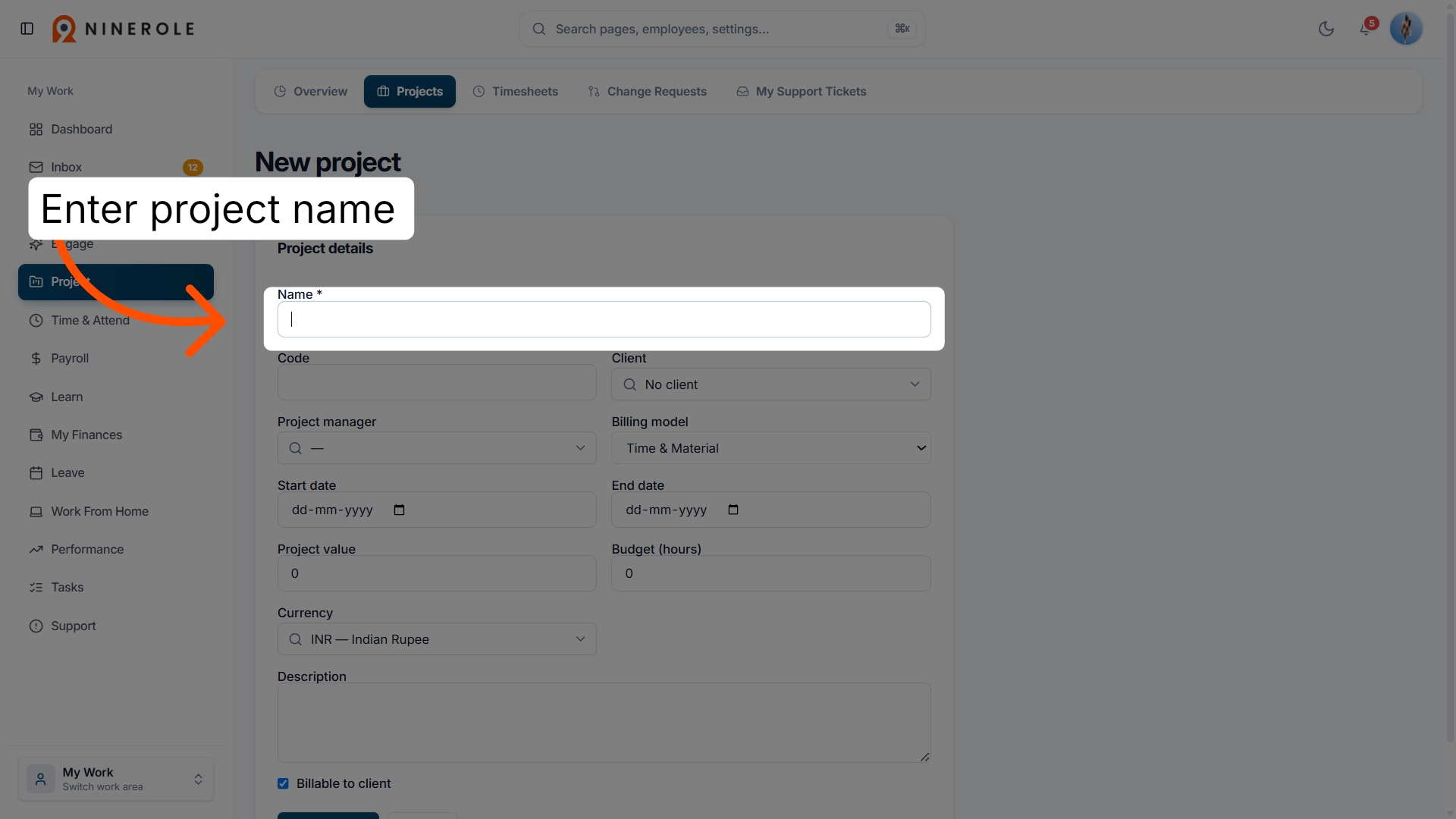Click the Description text area
Viewport: 1456px width, 819px height.
604,723
